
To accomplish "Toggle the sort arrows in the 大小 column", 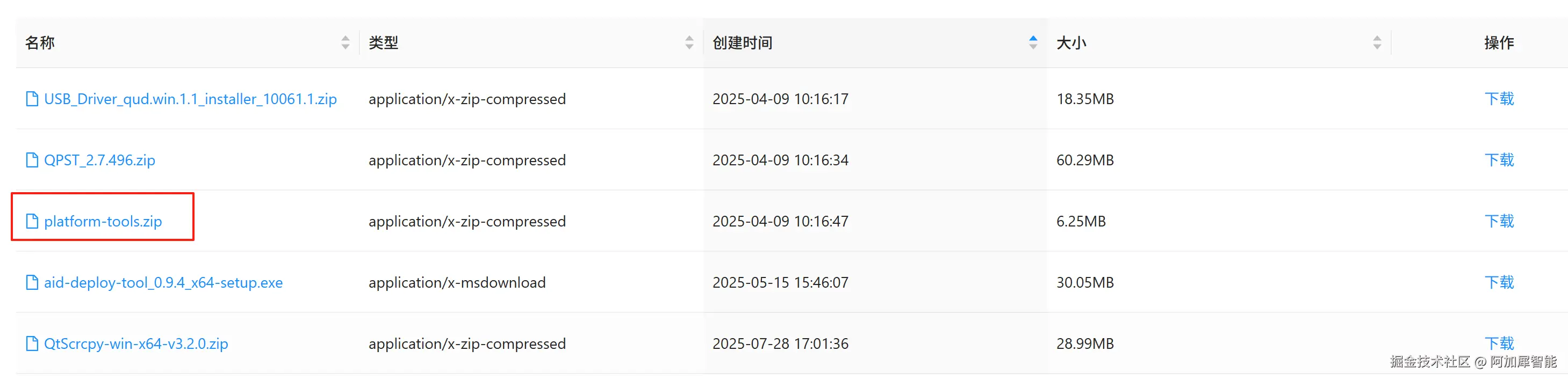I will (x=1377, y=42).
